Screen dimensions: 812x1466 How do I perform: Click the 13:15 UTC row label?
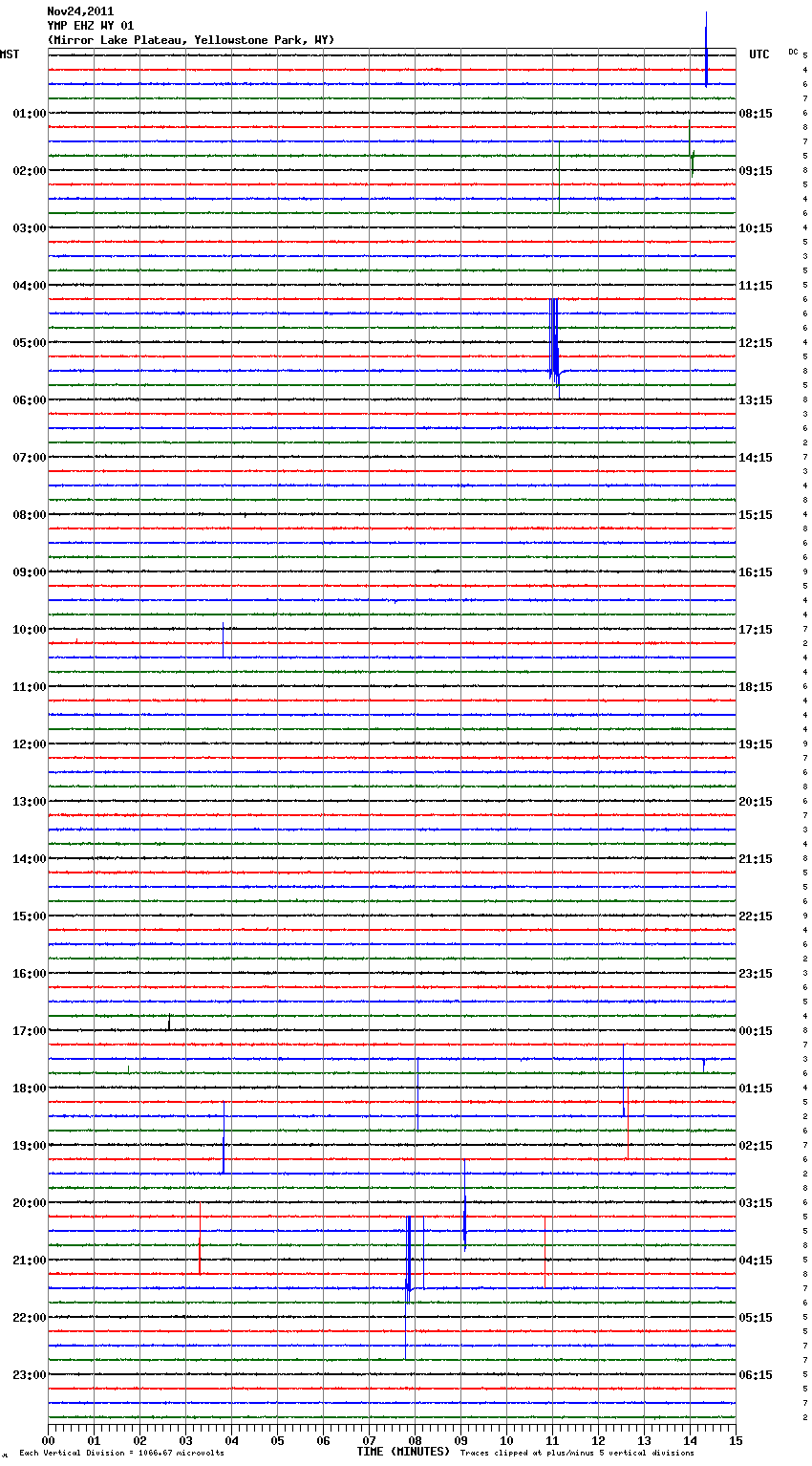756,400
